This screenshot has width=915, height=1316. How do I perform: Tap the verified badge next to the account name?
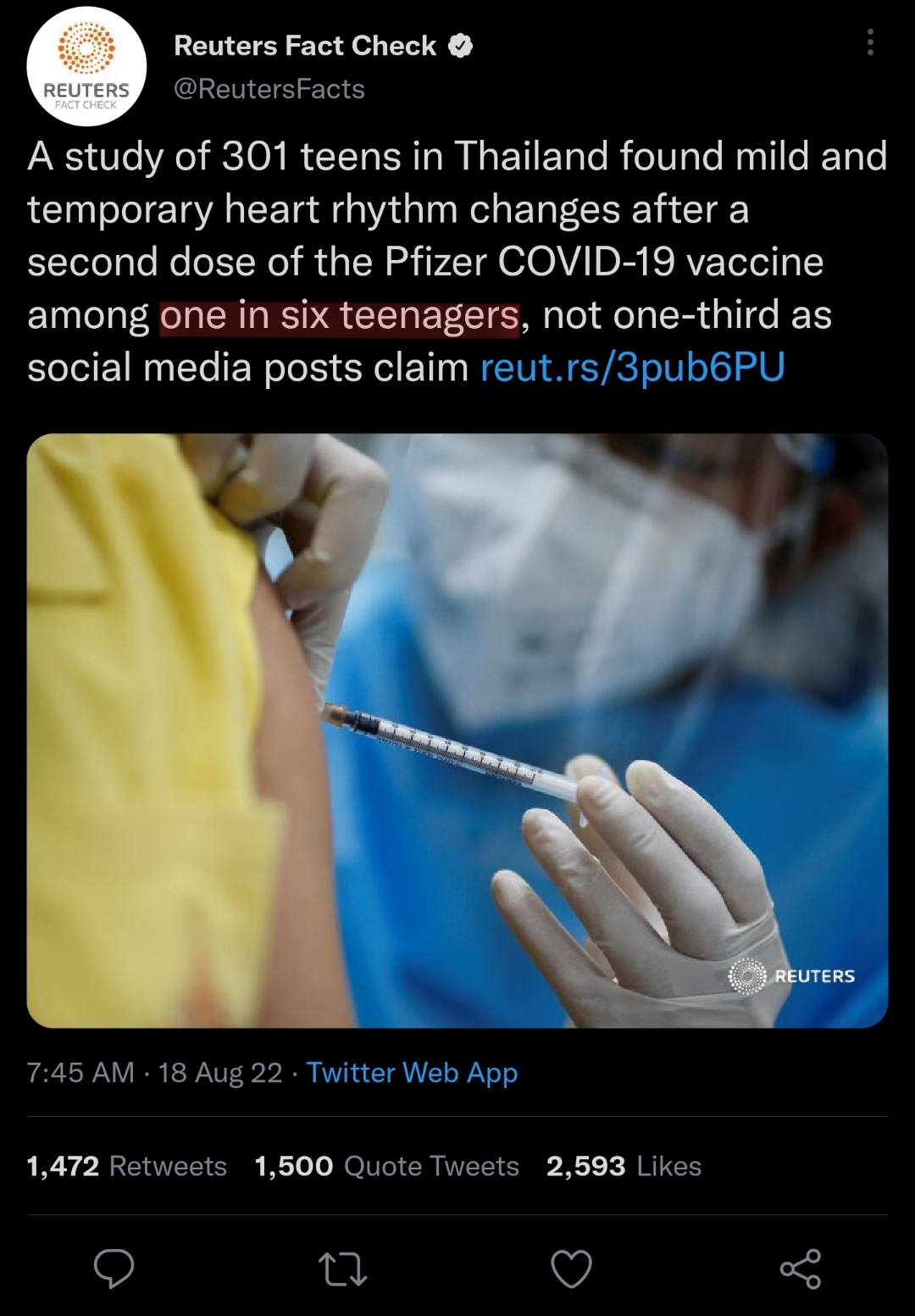[x=459, y=46]
